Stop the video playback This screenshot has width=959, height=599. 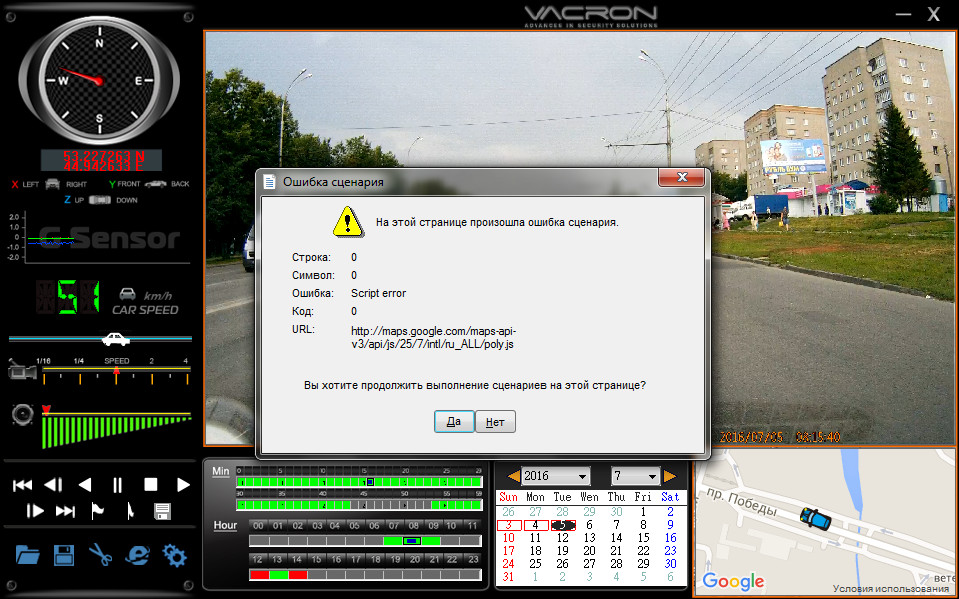coord(151,485)
